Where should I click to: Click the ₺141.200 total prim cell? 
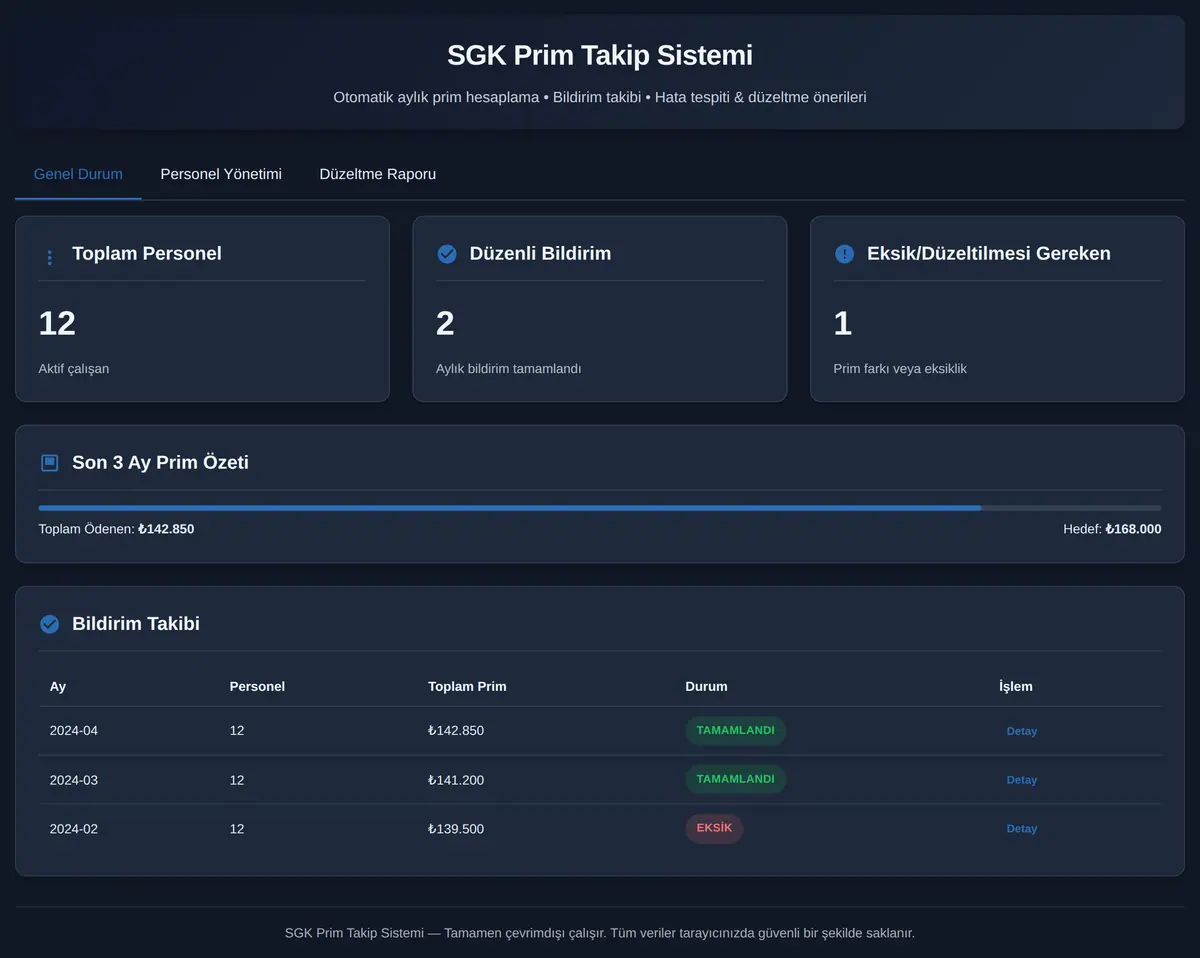[456, 780]
